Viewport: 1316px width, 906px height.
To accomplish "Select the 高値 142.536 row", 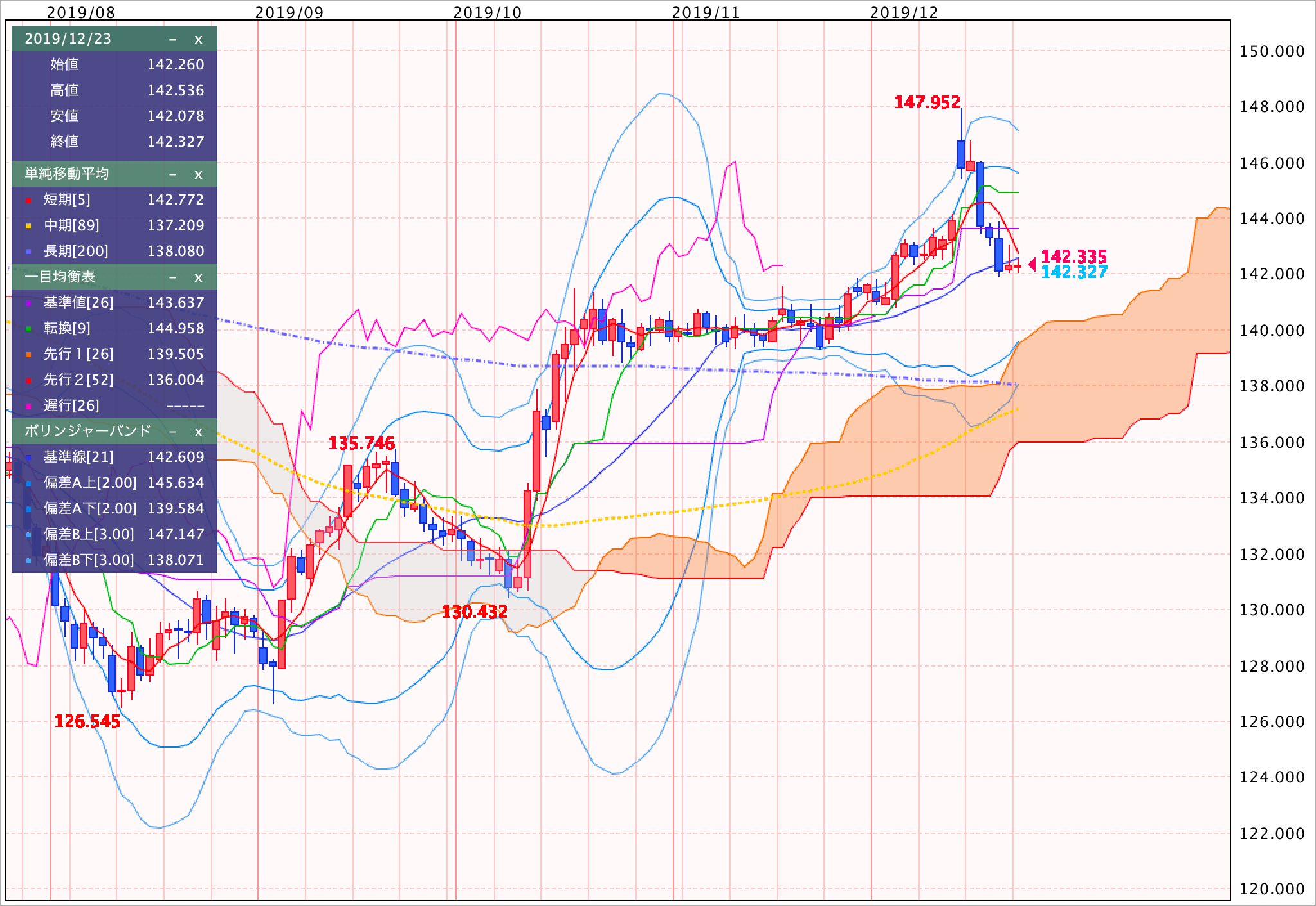I will (x=114, y=90).
